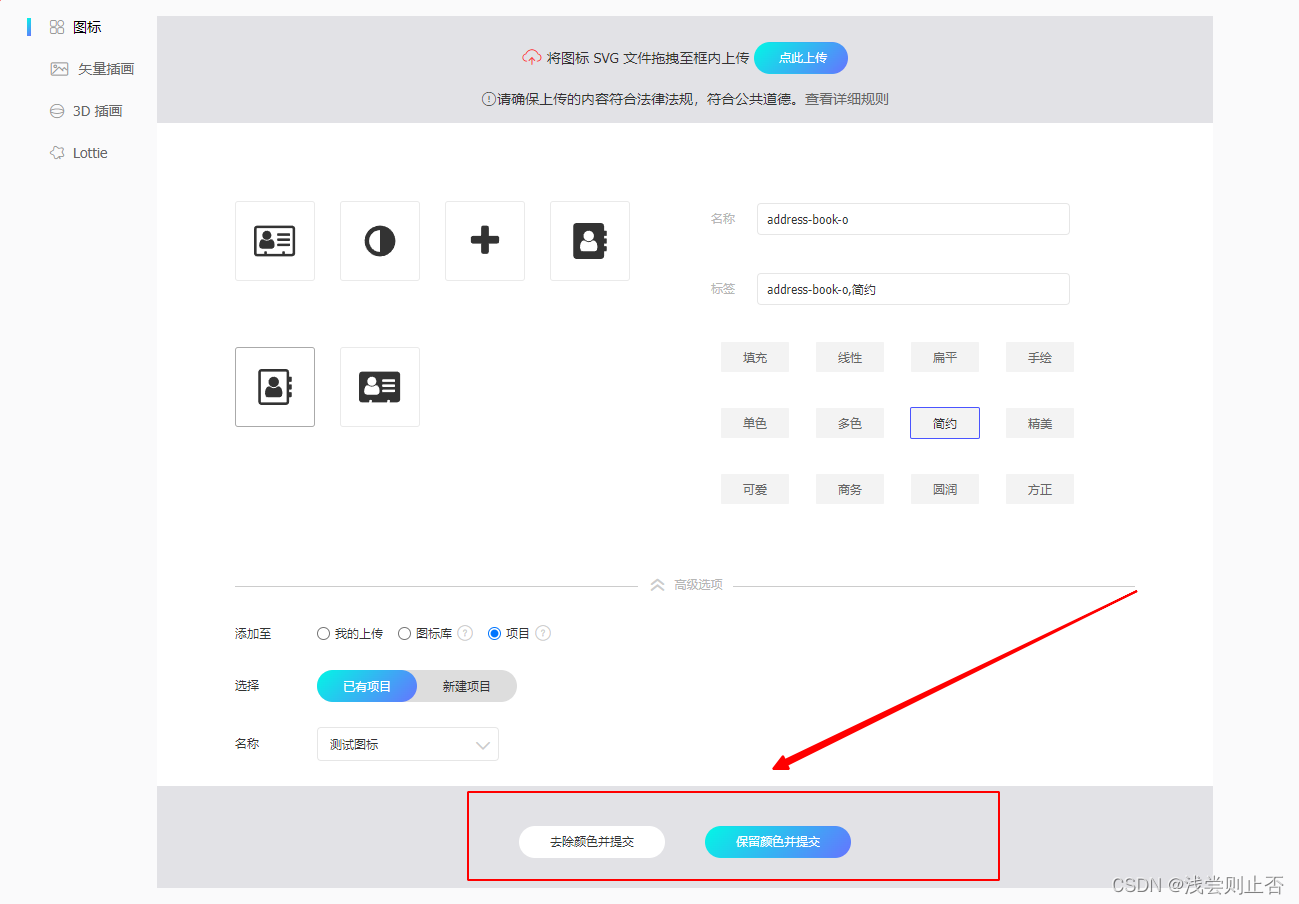
Task: Select the 我的上传 radio option
Action: point(323,633)
